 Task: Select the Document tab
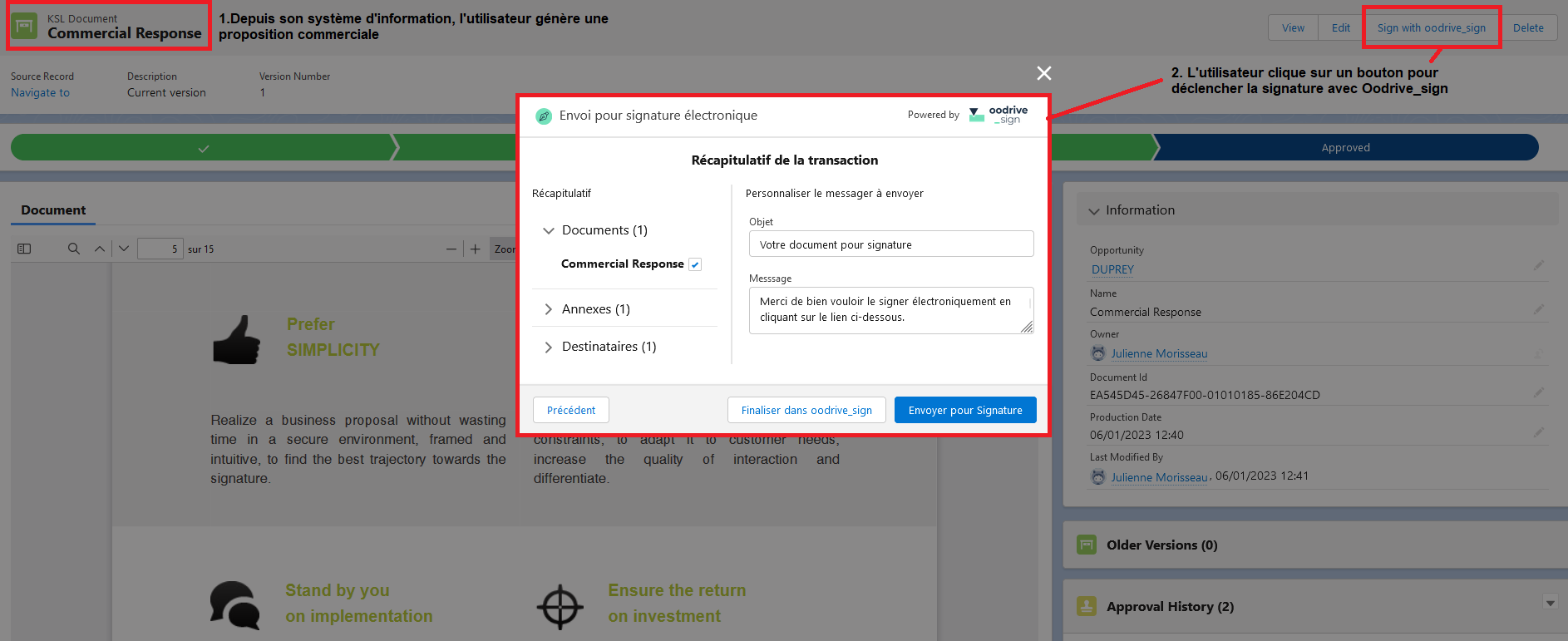click(x=53, y=210)
